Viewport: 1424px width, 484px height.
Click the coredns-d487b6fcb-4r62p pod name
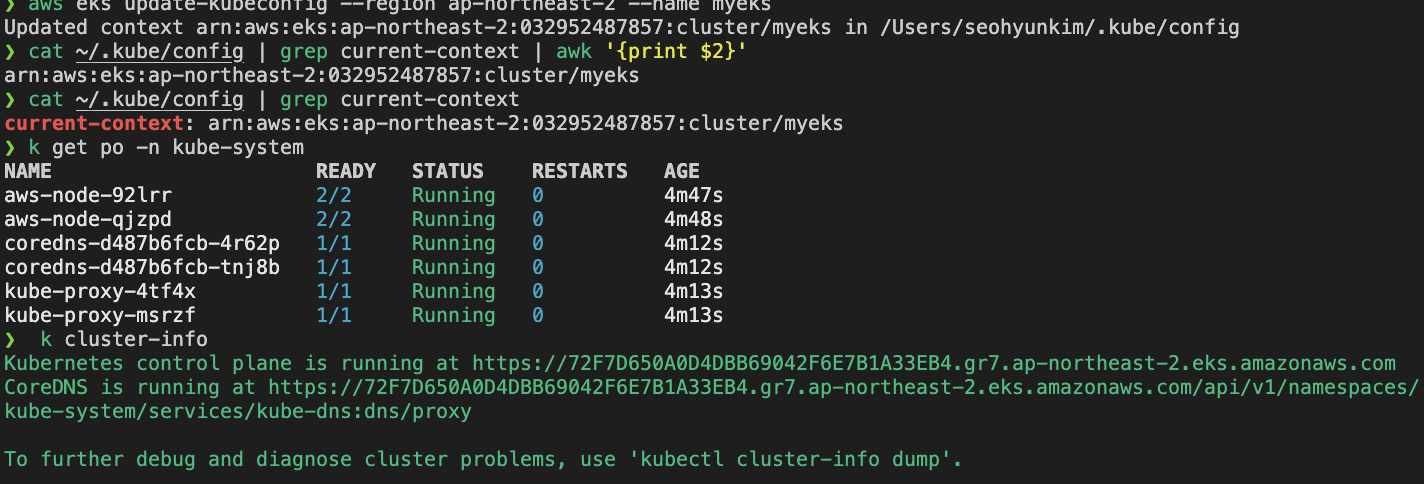click(x=142, y=243)
